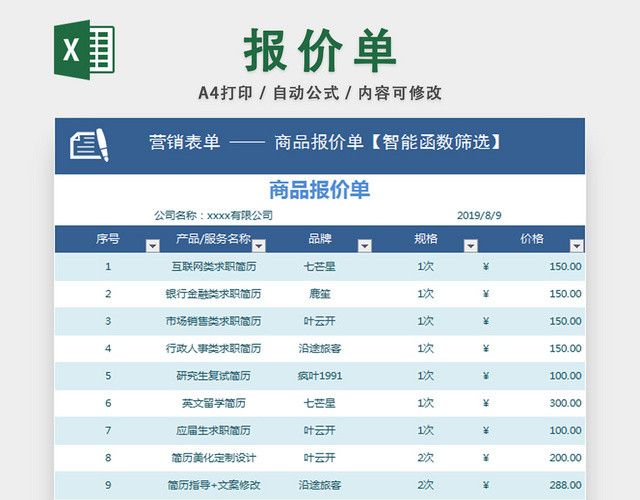The width and height of the screenshot is (640, 500).
Task: Select price 200.00 in row 8
Action: pos(565,458)
